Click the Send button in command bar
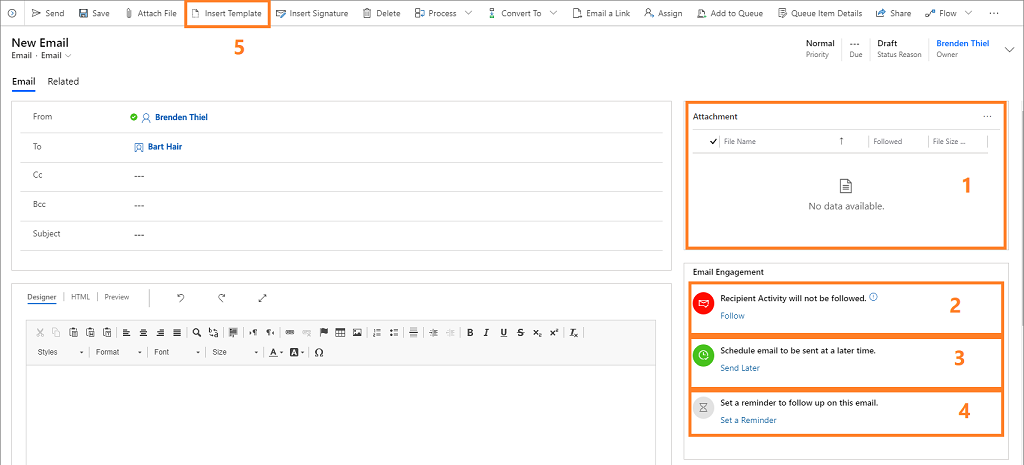The width and height of the screenshot is (1024, 465). pos(48,13)
